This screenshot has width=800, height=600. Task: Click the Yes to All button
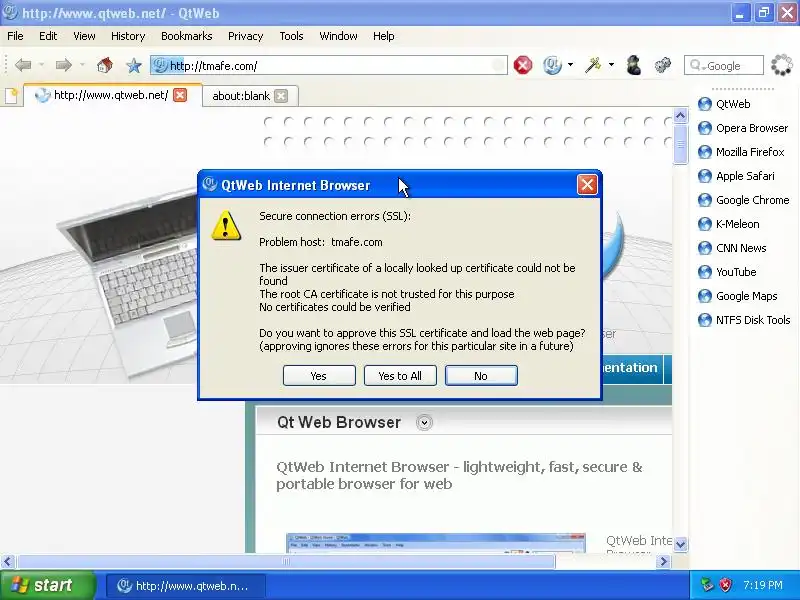[400, 376]
